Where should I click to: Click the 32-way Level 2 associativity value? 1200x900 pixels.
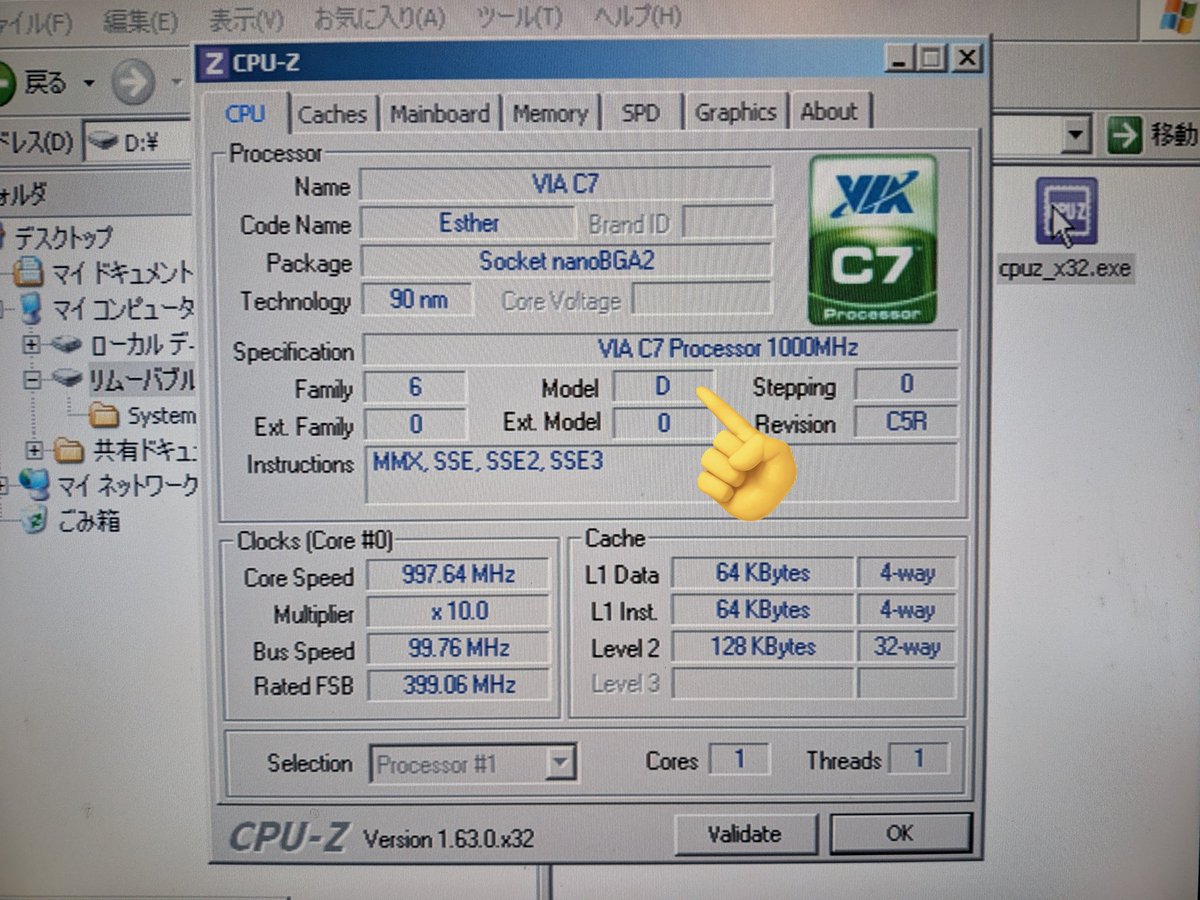(907, 647)
